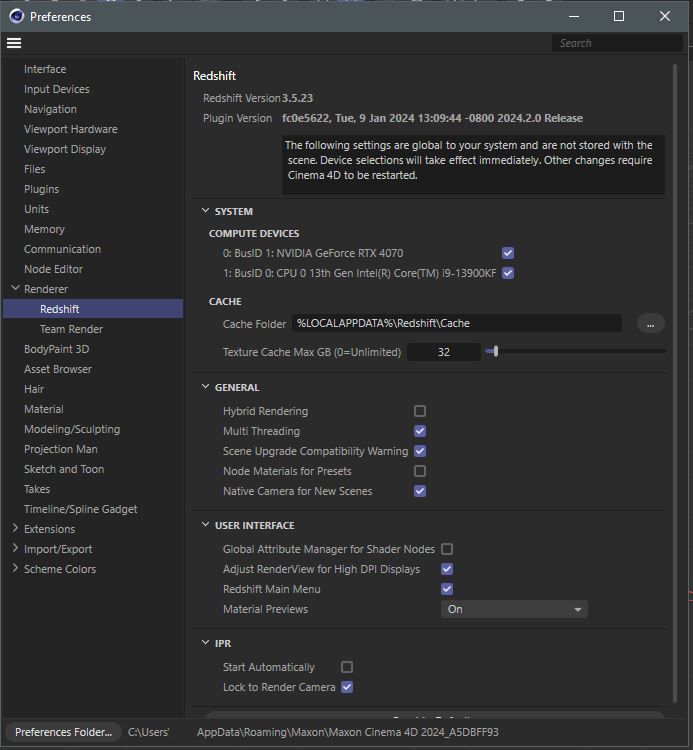Select Redshift under Renderer
This screenshot has width=693, height=750.
click(93, 309)
